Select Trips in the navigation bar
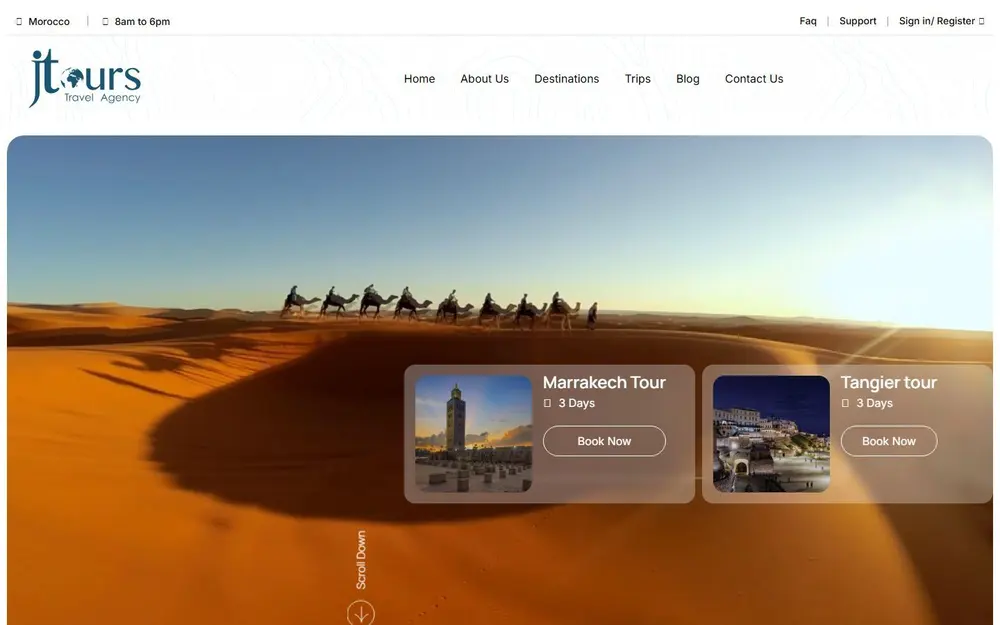 click(637, 78)
